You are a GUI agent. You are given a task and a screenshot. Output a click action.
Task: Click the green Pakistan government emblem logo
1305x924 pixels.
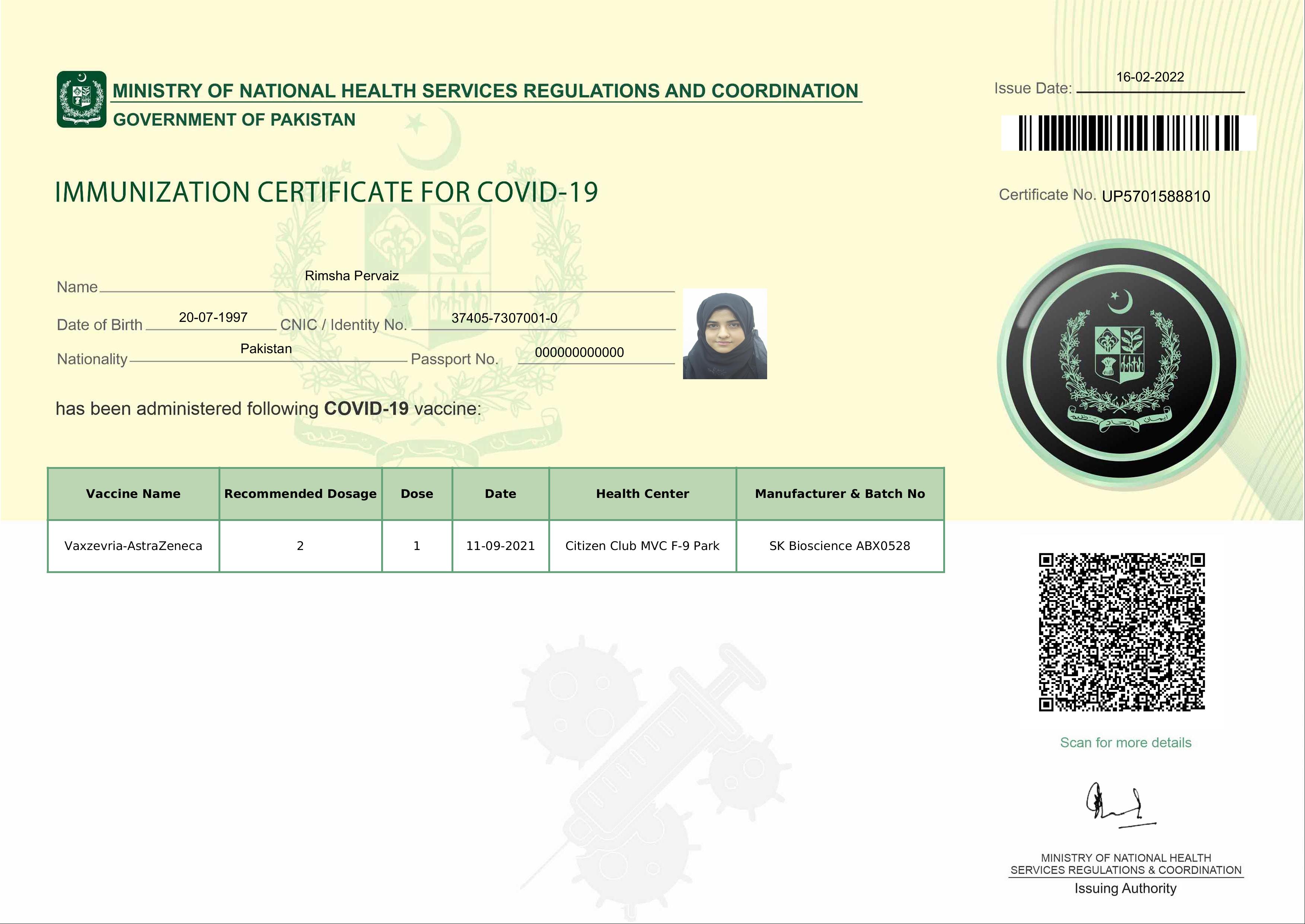82,99
